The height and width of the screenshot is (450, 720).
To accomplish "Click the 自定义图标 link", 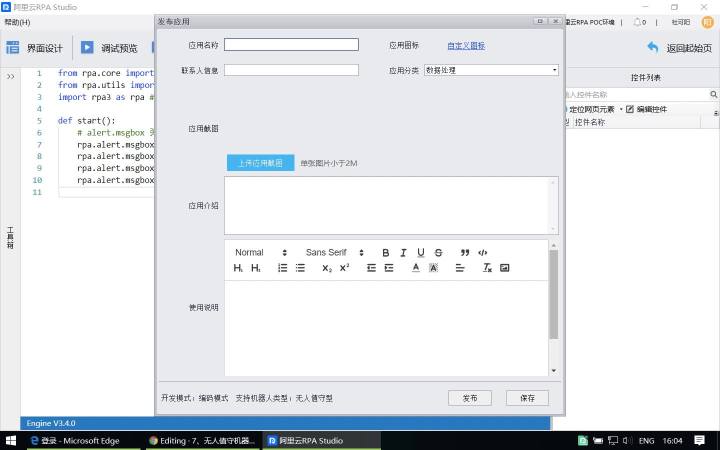I will [x=466, y=45].
